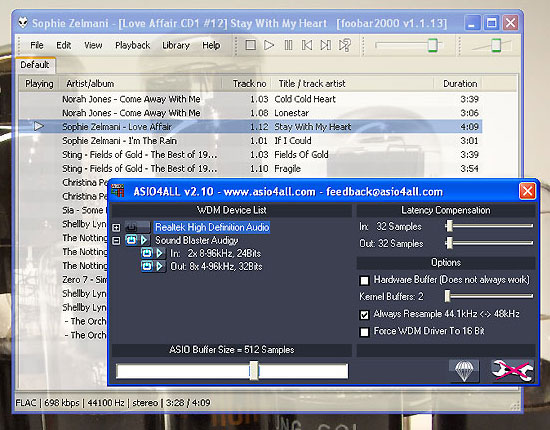This screenshot has height=430, width=550.
Task: Switch mode using the crossed wrench icon
Action: coord(512,371)
